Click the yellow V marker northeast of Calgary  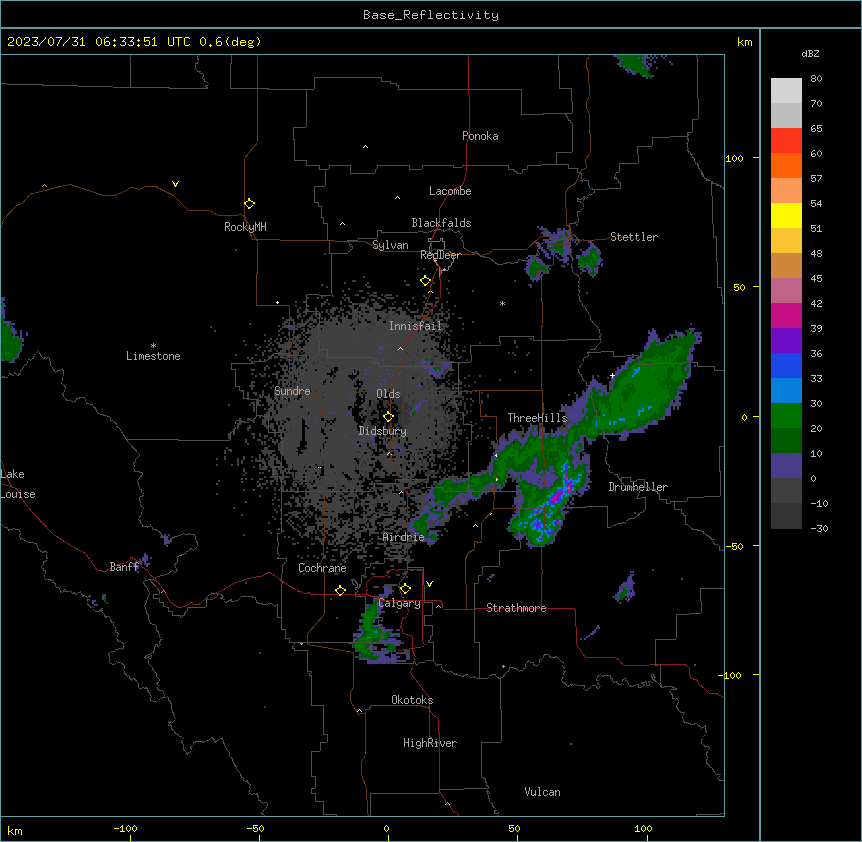coord(429,584)
